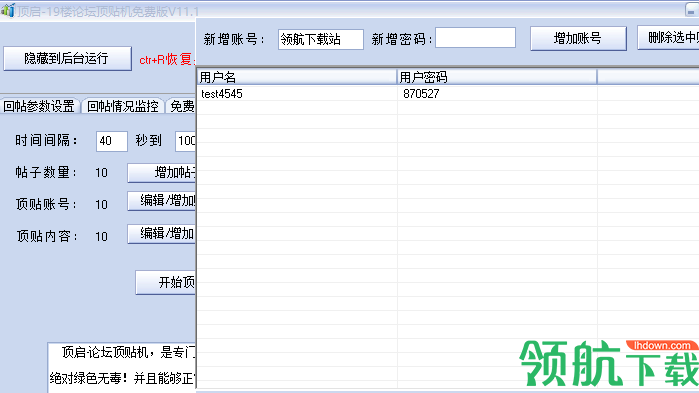
Task: Minimize the window using title bar button
Action: 691,10
